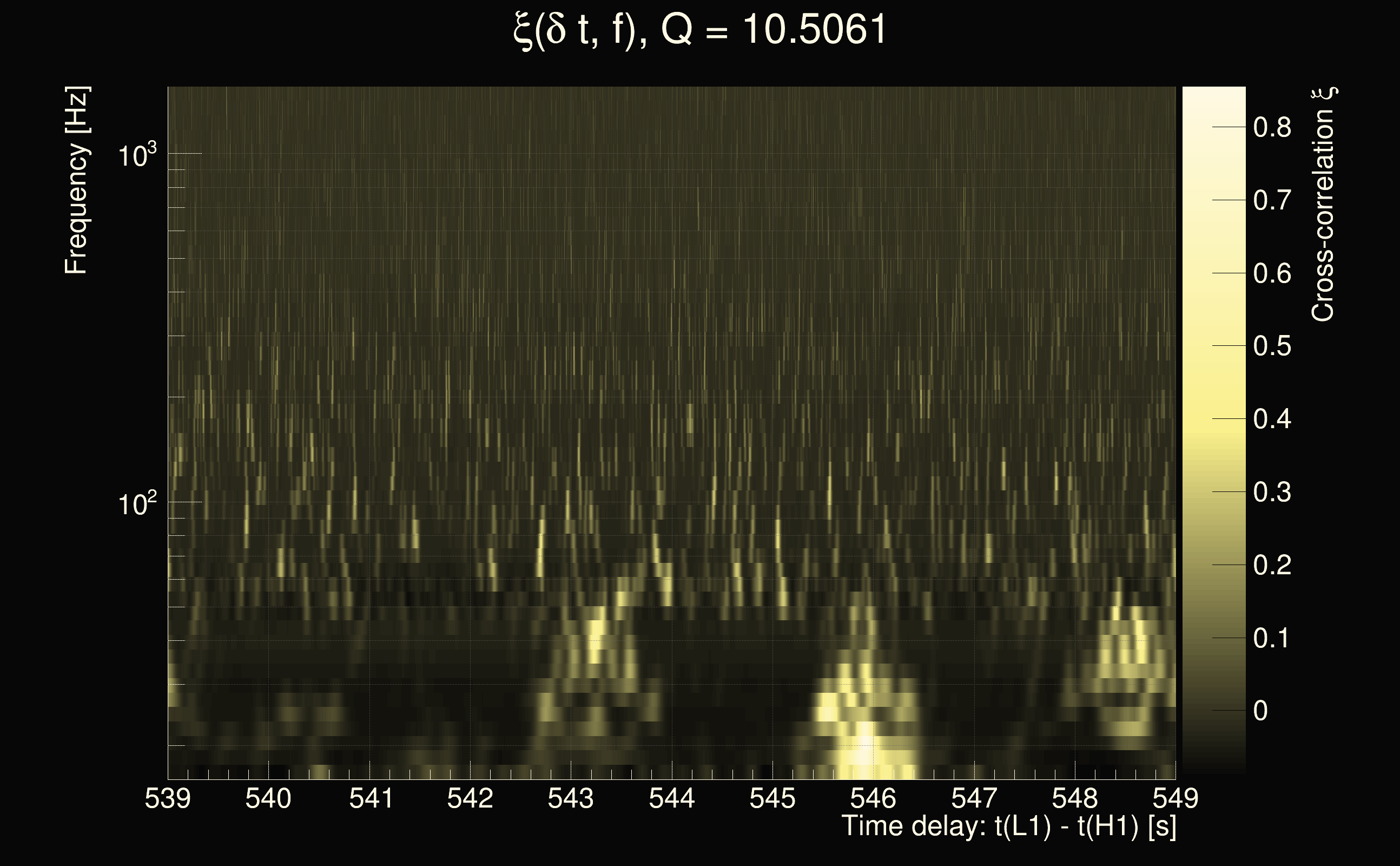Click the 549 time delay tick label
1400x866 pixels.
point(1174,798)
